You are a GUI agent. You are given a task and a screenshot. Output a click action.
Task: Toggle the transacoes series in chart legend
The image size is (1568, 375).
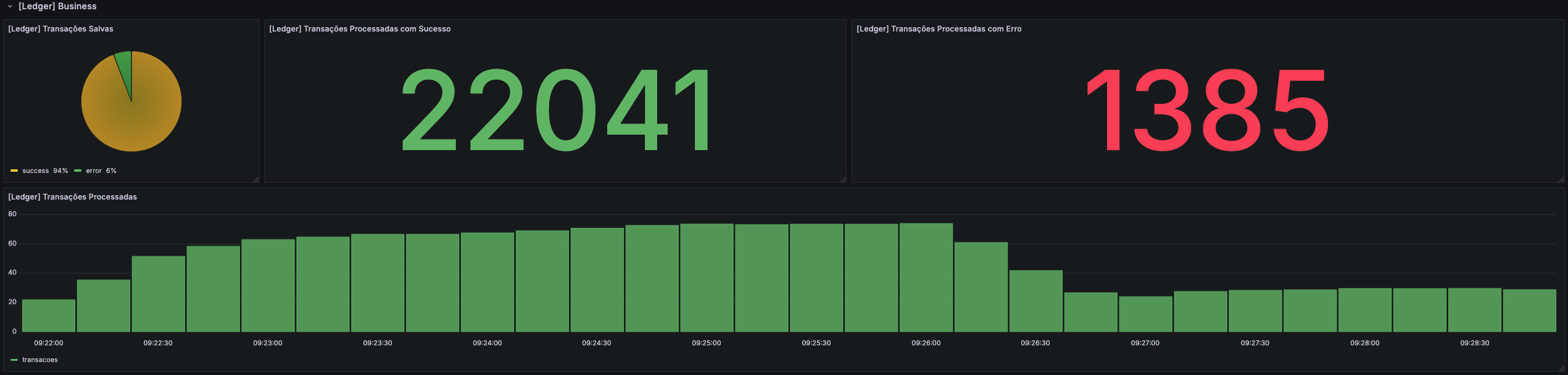tap(39, 360)
